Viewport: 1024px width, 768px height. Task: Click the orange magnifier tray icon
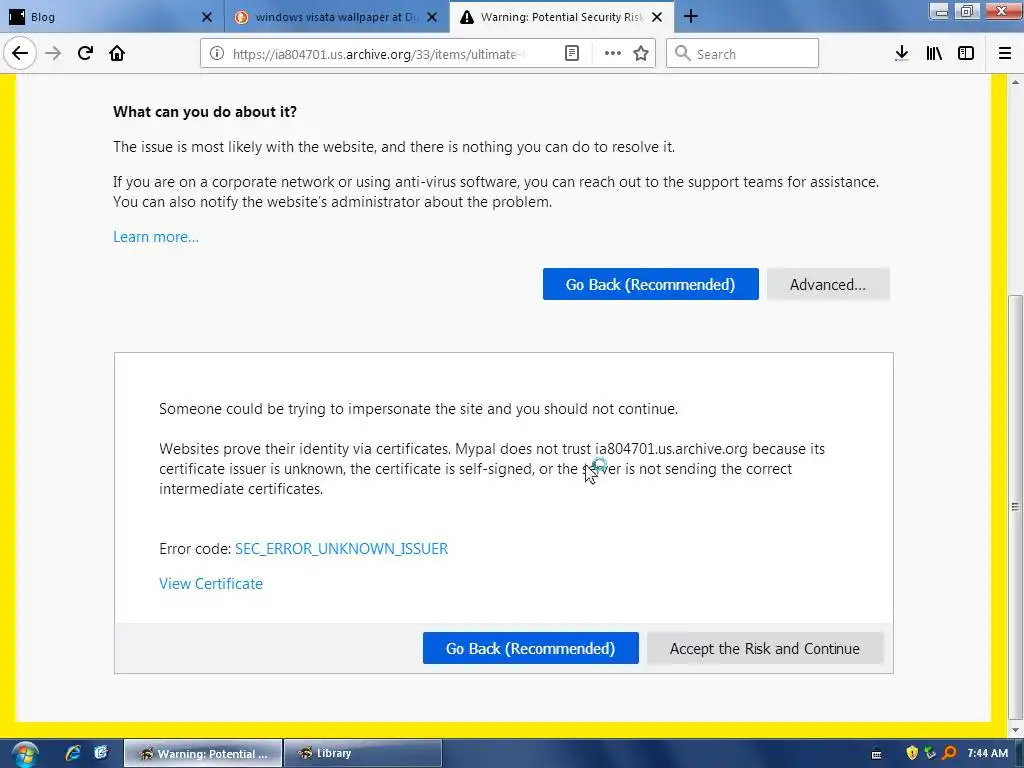click(950, 753)
